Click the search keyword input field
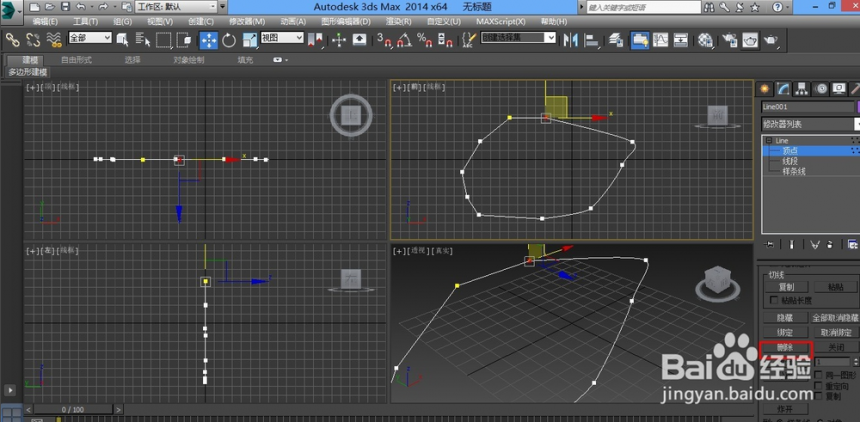860x422 pixels. coord(644,7)
